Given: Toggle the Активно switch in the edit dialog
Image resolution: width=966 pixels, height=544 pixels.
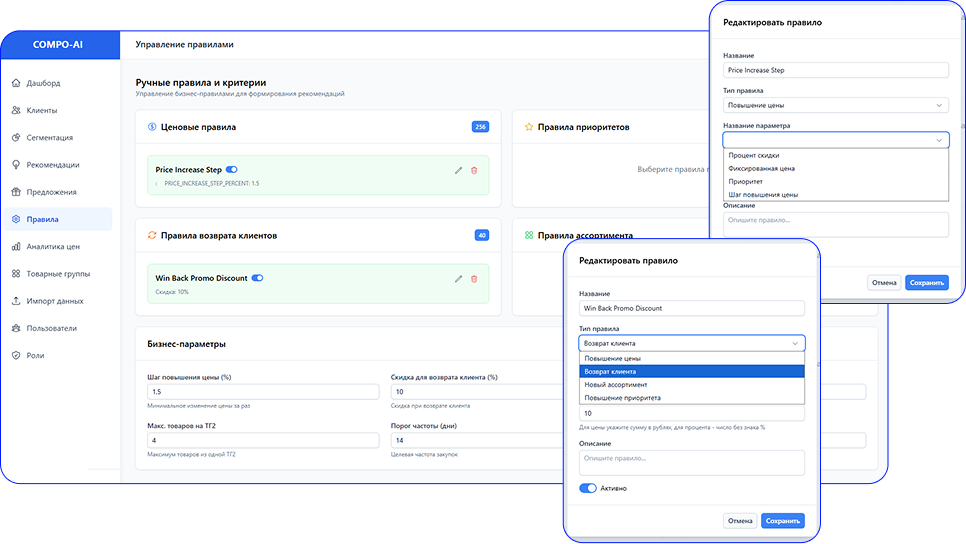Looking at the screenshot, I should point(588,488).
